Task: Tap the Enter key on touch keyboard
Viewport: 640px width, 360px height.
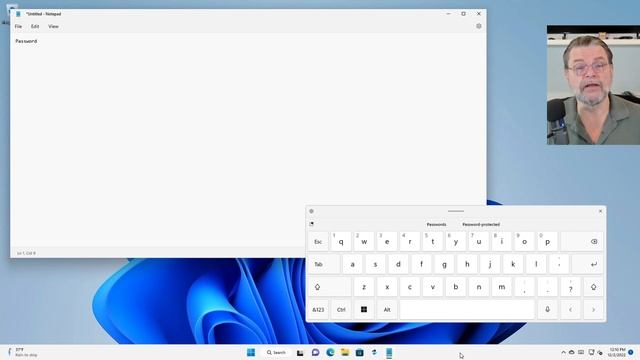Action: pos(588,264)
